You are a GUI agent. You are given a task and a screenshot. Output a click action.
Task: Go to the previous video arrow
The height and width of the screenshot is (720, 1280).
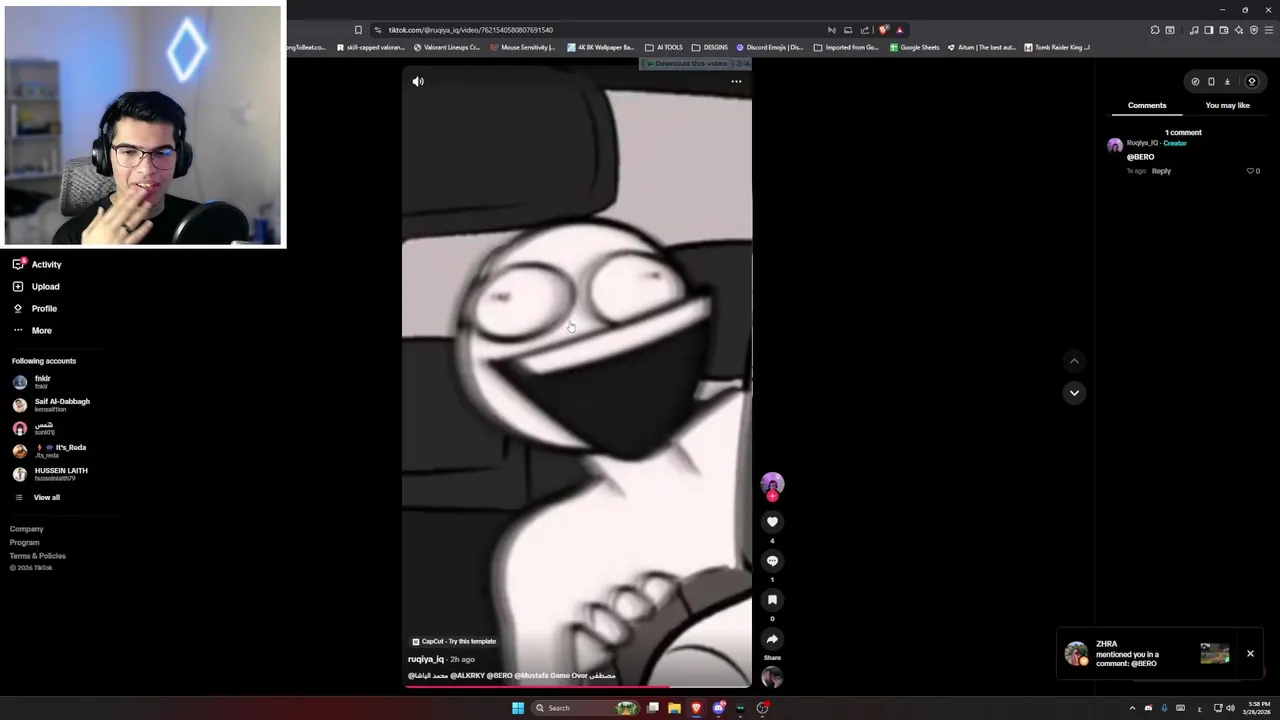click(x=1074, y=361)
